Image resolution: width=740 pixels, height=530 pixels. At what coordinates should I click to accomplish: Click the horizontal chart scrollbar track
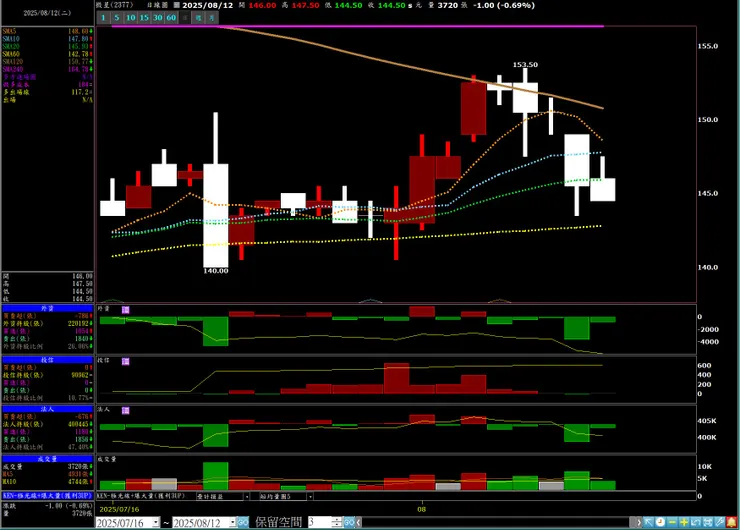496,522
